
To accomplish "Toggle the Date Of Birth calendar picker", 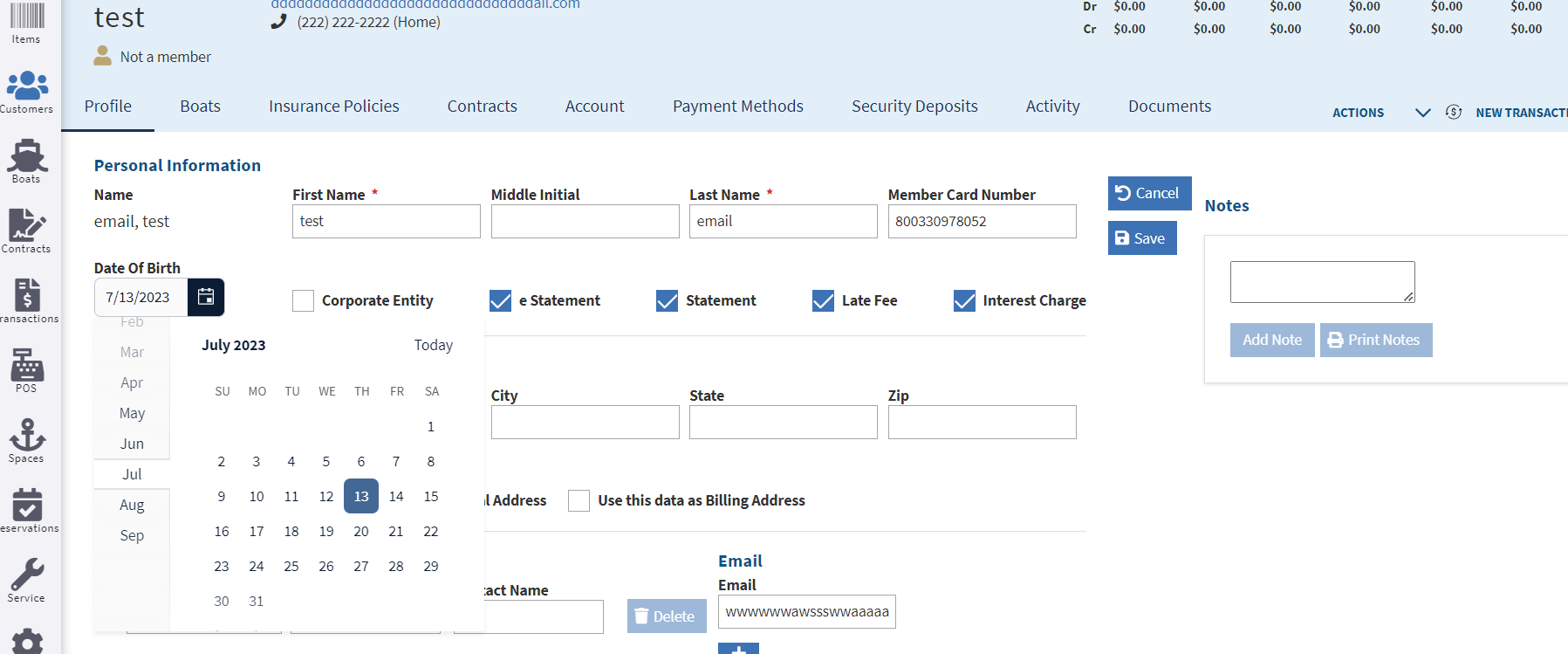I will pyautogui.click(x=206, y=297).
